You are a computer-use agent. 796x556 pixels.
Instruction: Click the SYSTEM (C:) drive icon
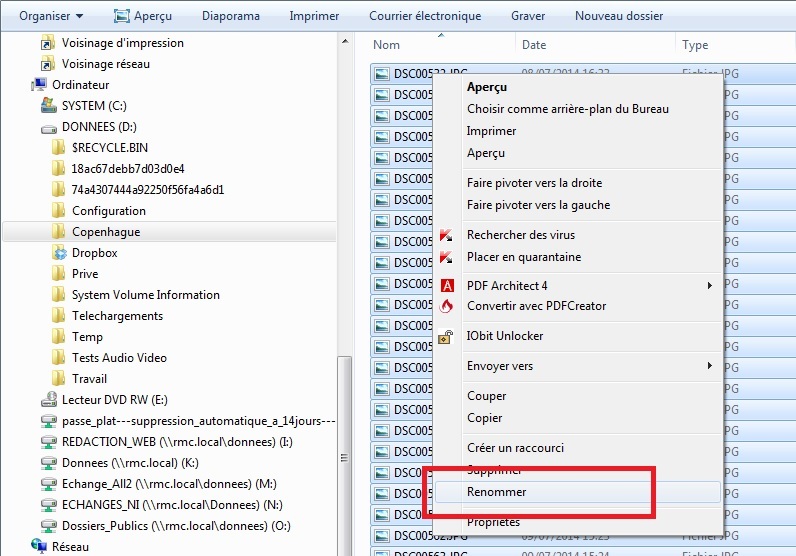point(48,106)
